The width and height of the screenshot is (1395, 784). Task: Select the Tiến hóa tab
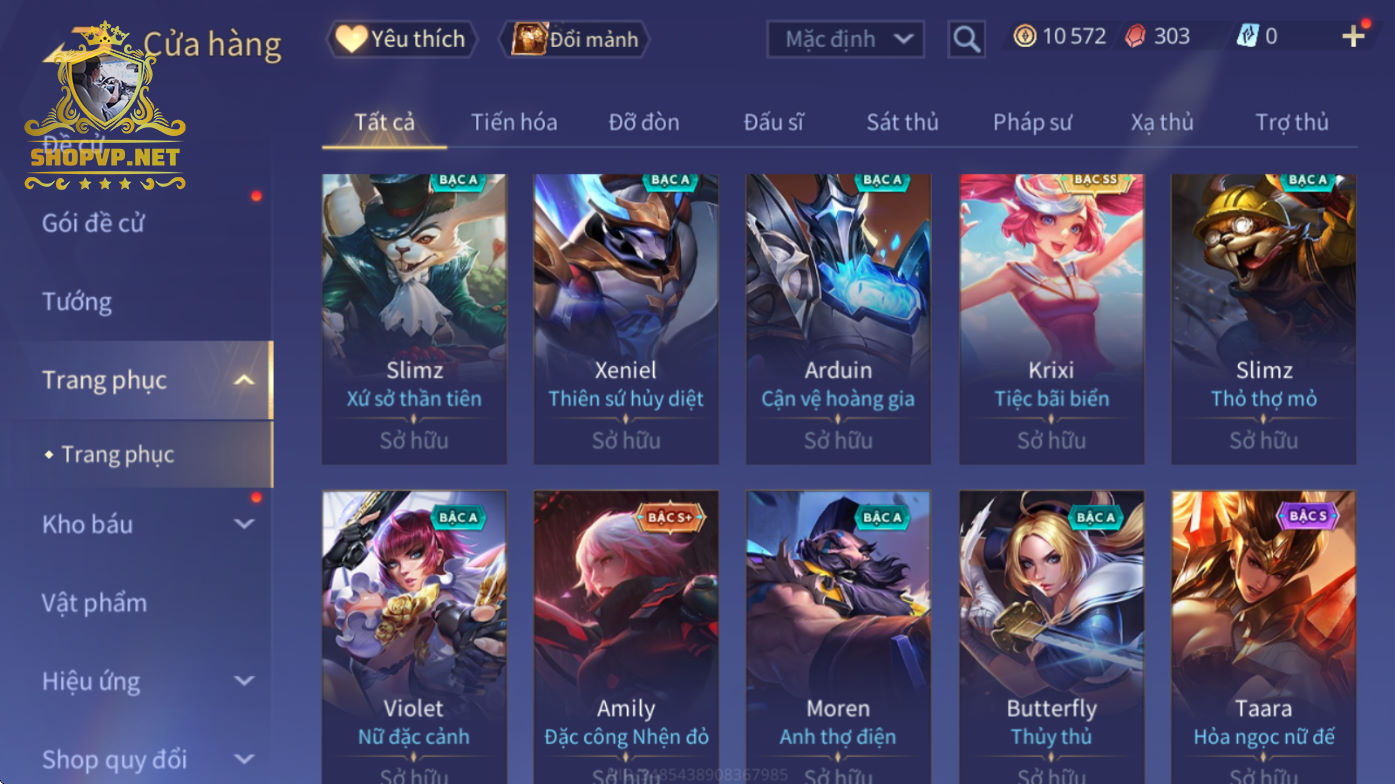pyautogui.click(x=514, y=122)
